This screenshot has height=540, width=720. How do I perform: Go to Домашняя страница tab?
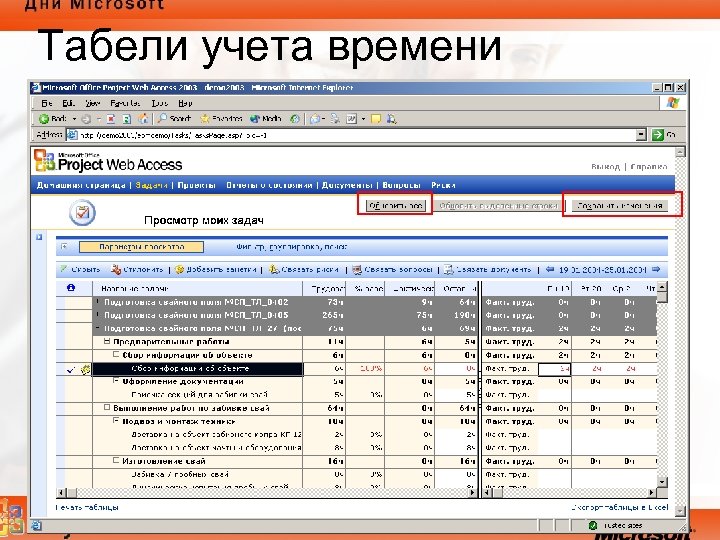pyautogui.click(x=81, y=185)
